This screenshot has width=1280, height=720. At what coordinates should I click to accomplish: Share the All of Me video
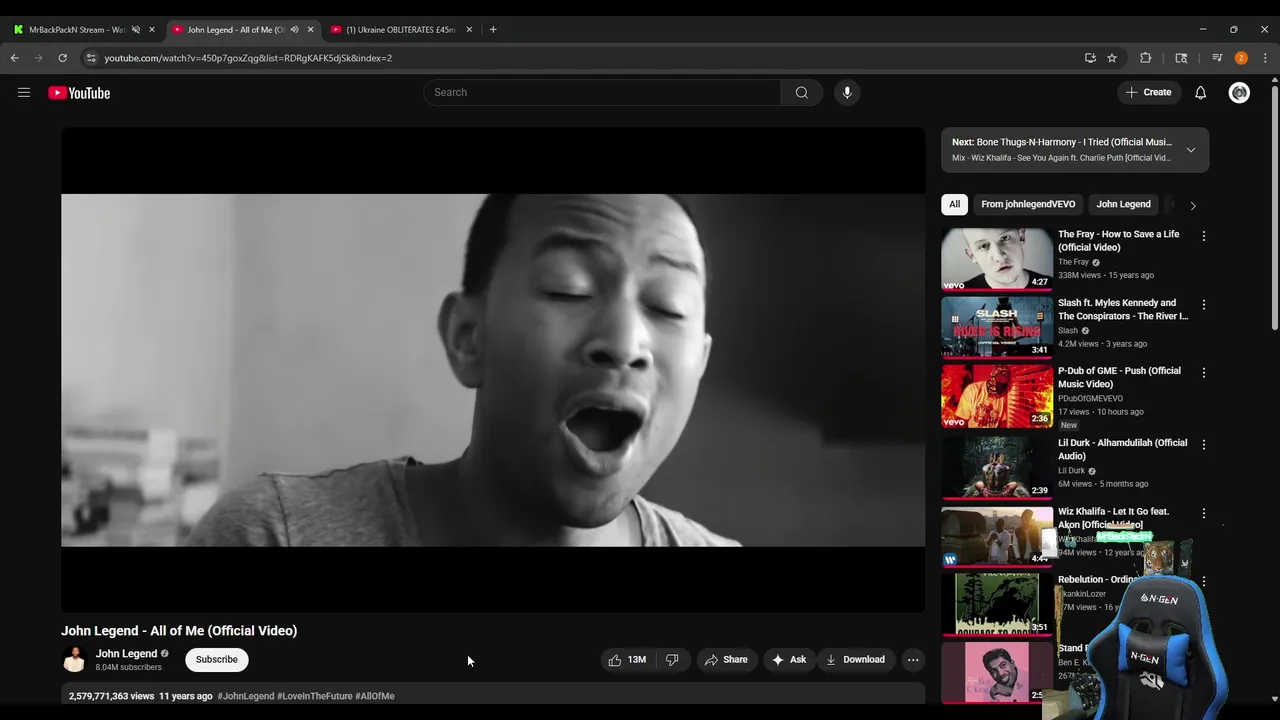pos(726,660)
